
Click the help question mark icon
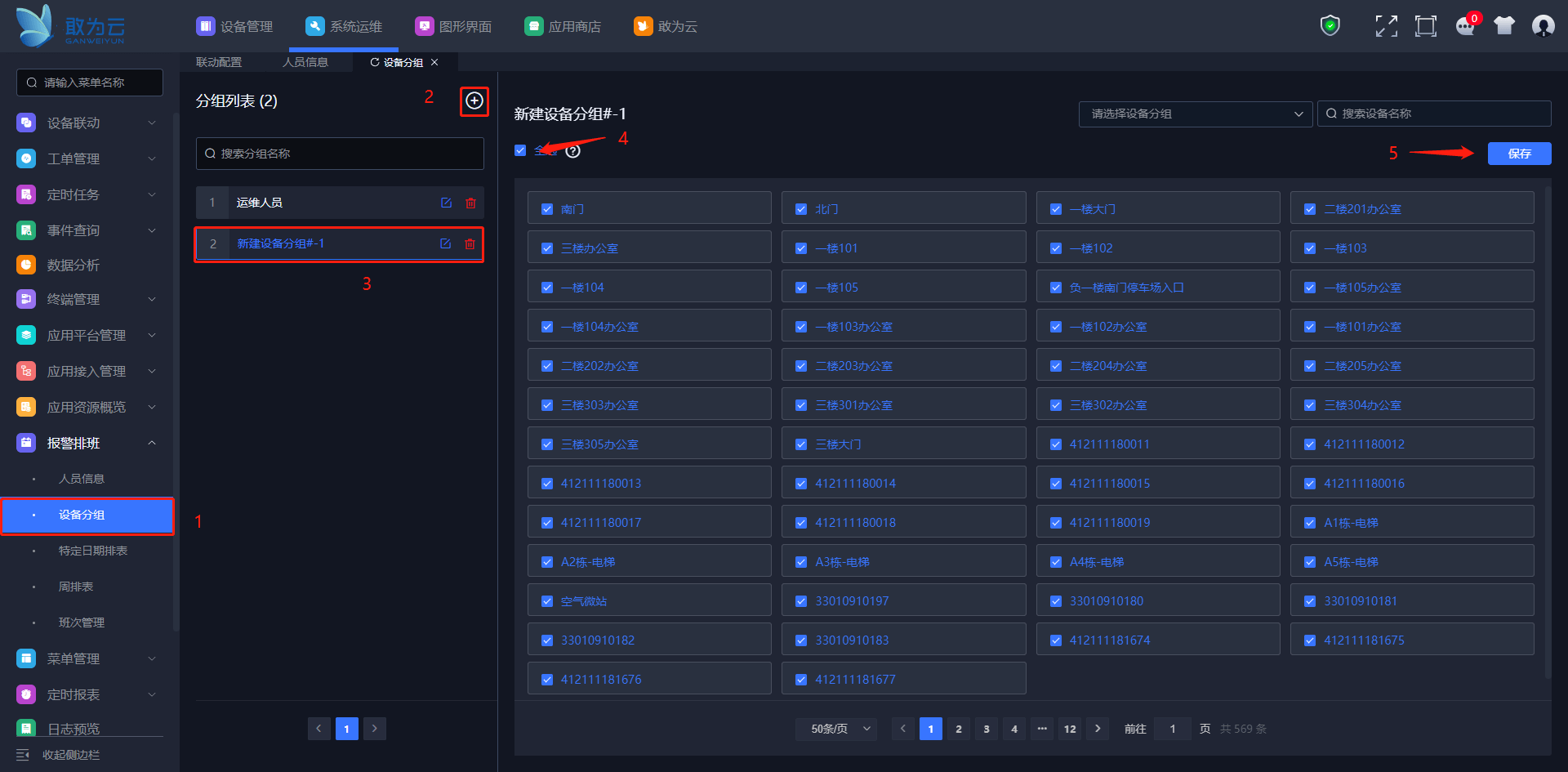[573, 151]
